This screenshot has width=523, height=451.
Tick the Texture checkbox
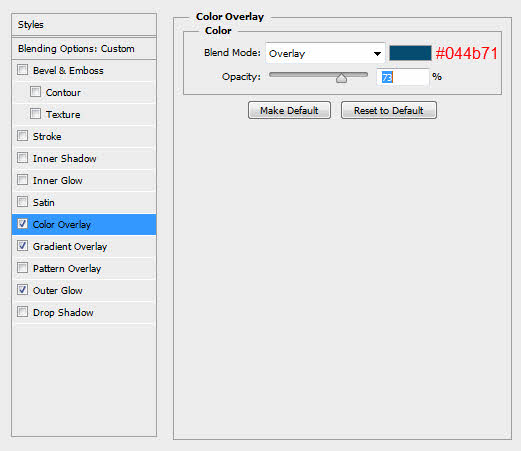click(x=35, y=114)
